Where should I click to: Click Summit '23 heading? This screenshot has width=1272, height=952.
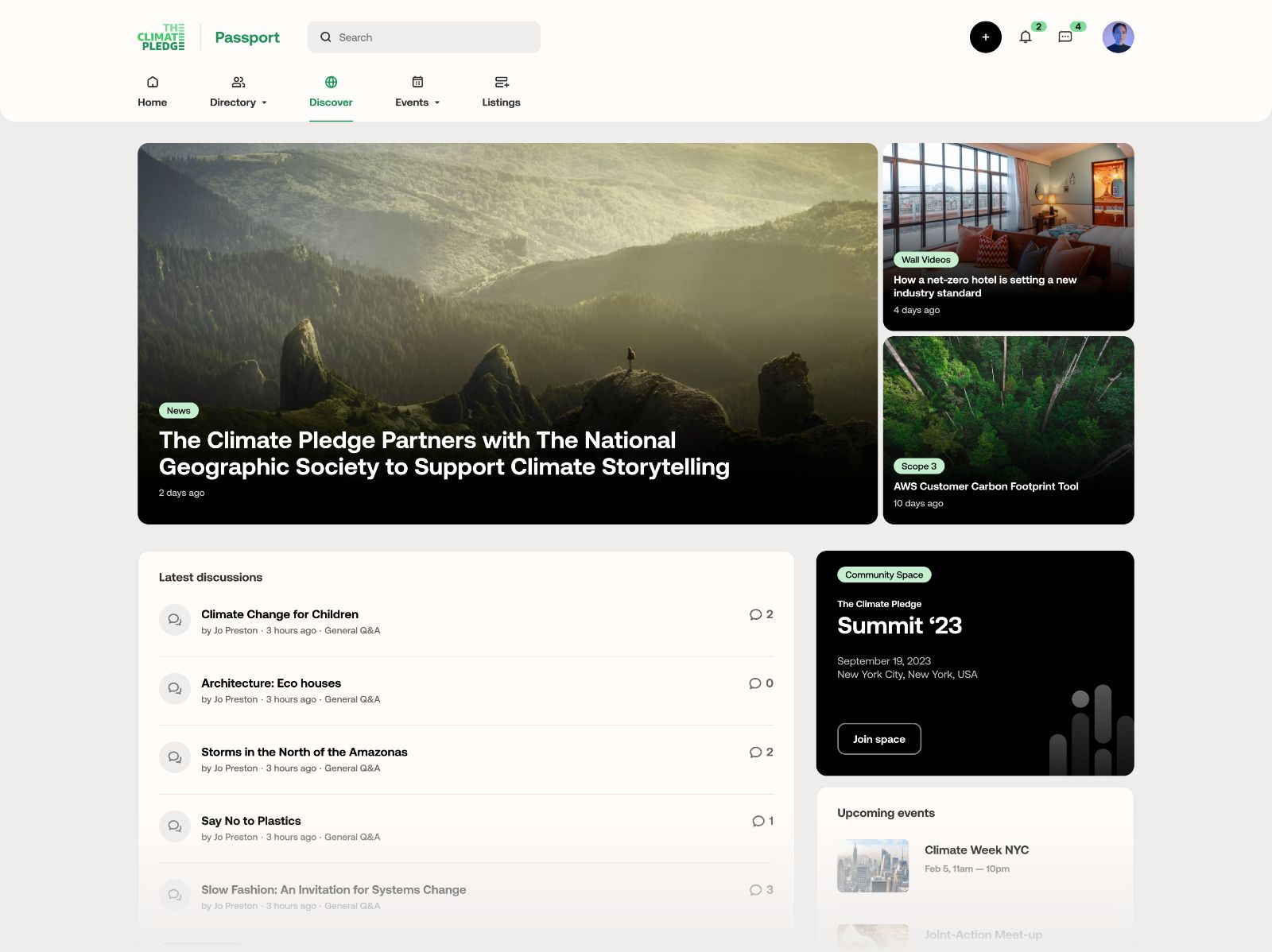click(900, 626)
